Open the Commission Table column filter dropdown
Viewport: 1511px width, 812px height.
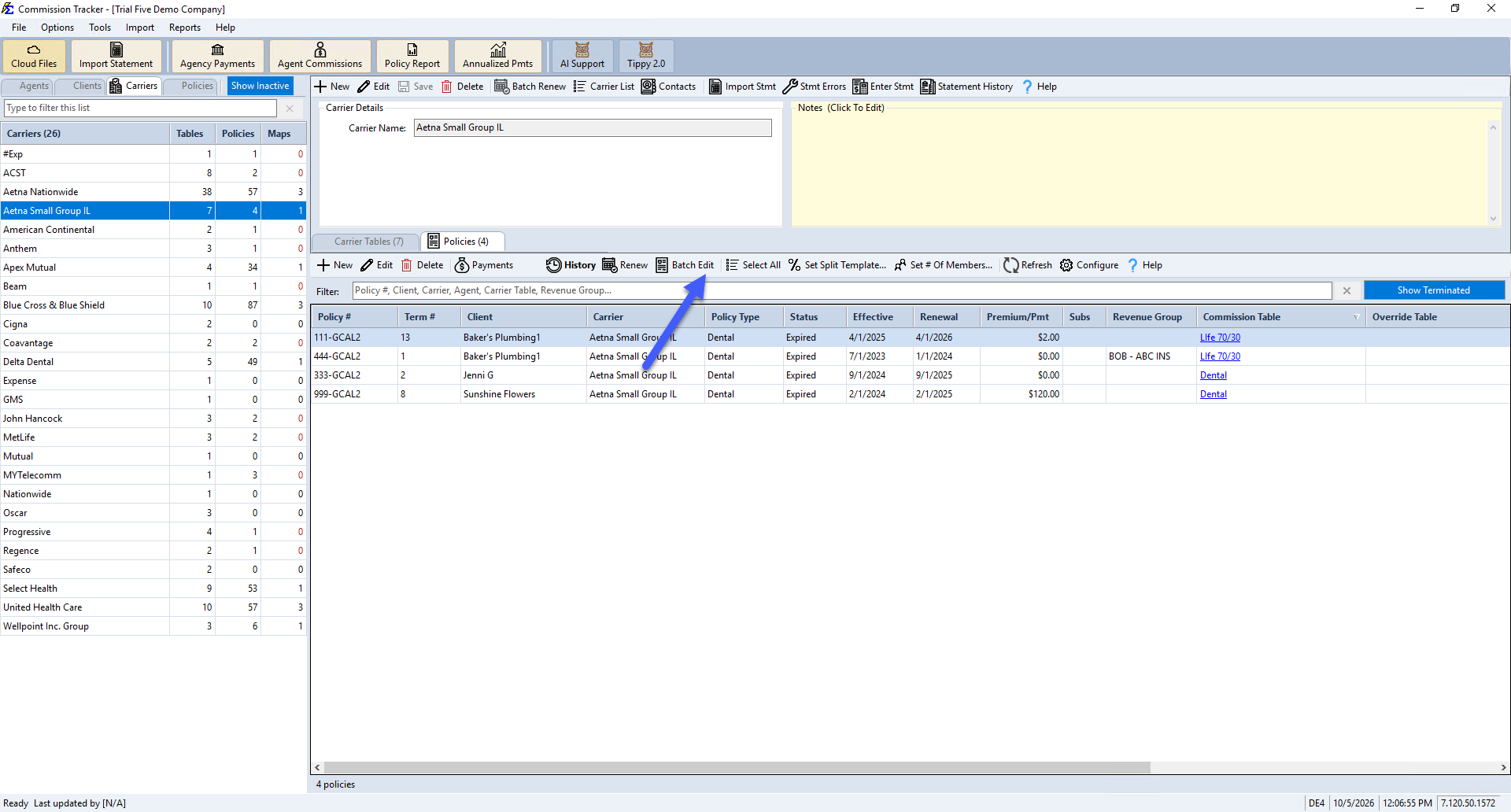[x=1356, y=317]
